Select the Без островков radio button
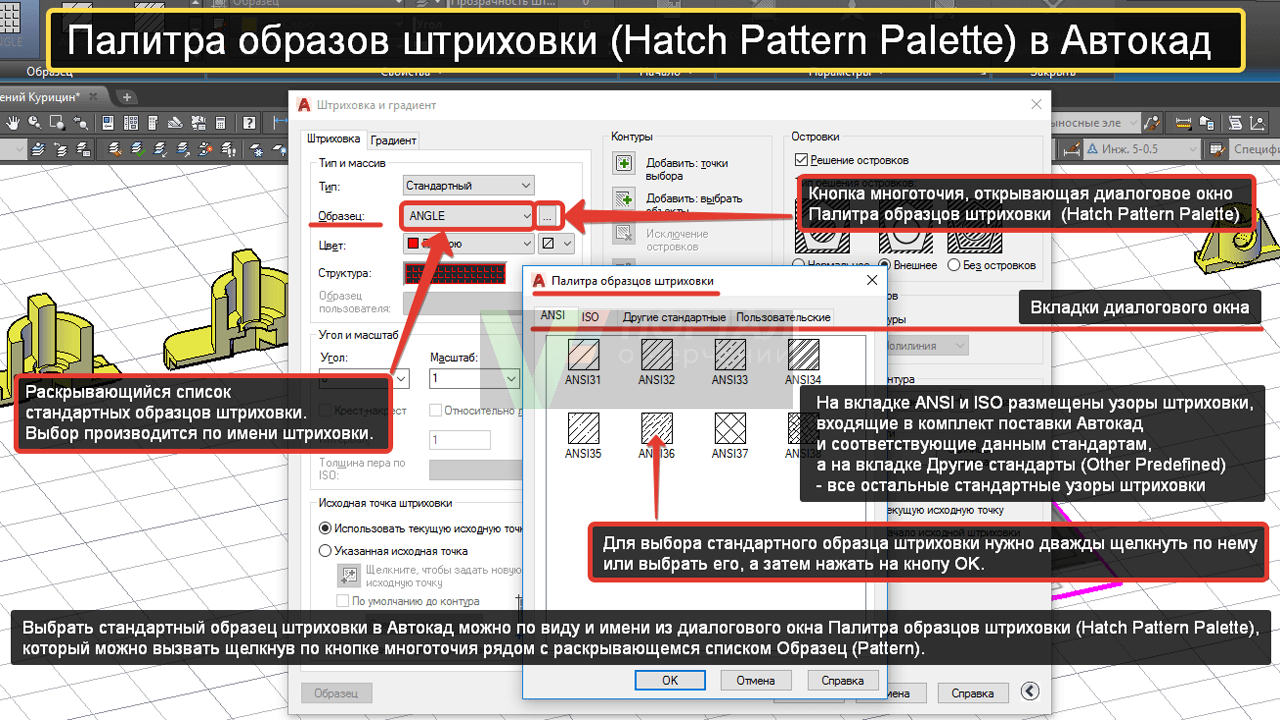This screenshot has width=1280, height=720. pyautogui.click(x=953, y=265)
